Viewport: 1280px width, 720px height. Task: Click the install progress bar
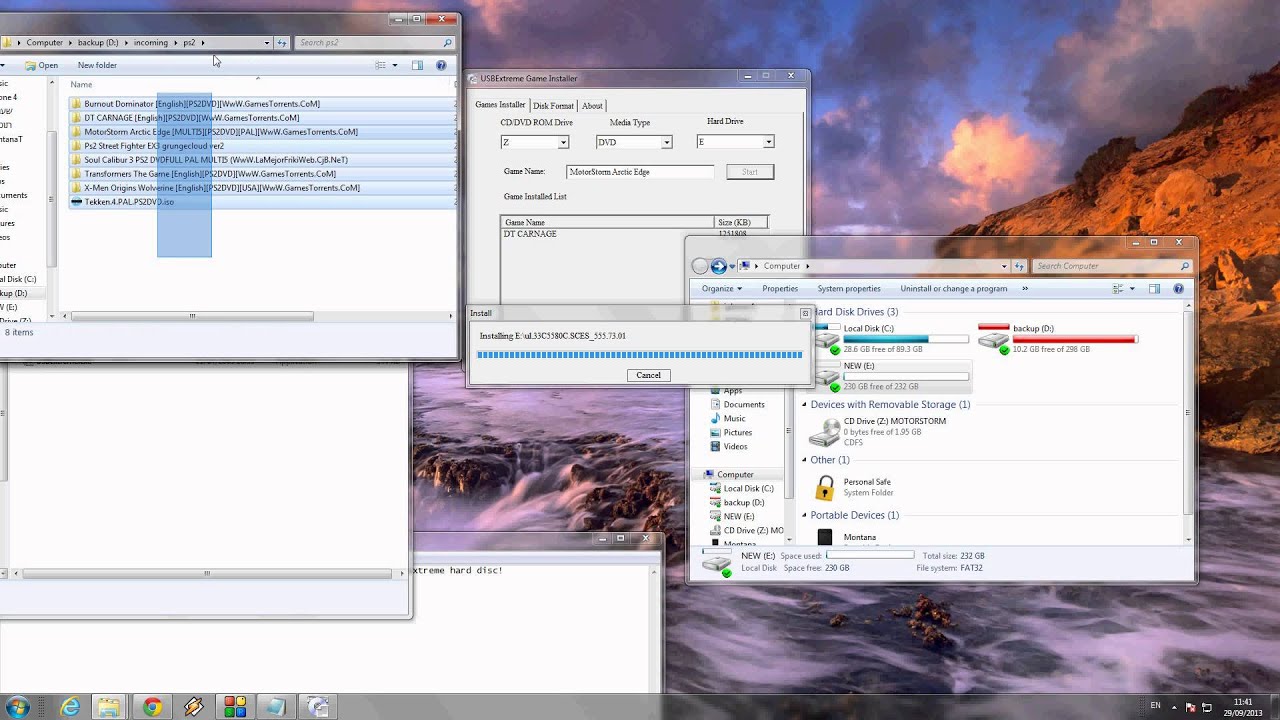(x=640, y=354)
